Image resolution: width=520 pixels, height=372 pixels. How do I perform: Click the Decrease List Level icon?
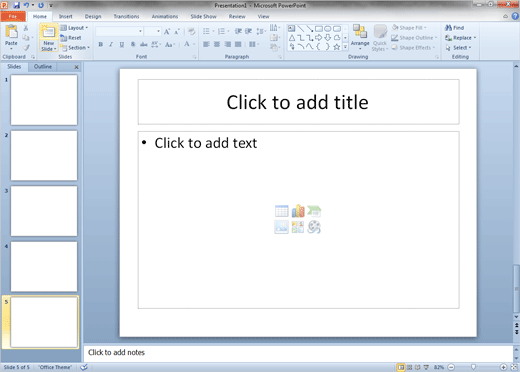tap(238, 31)
